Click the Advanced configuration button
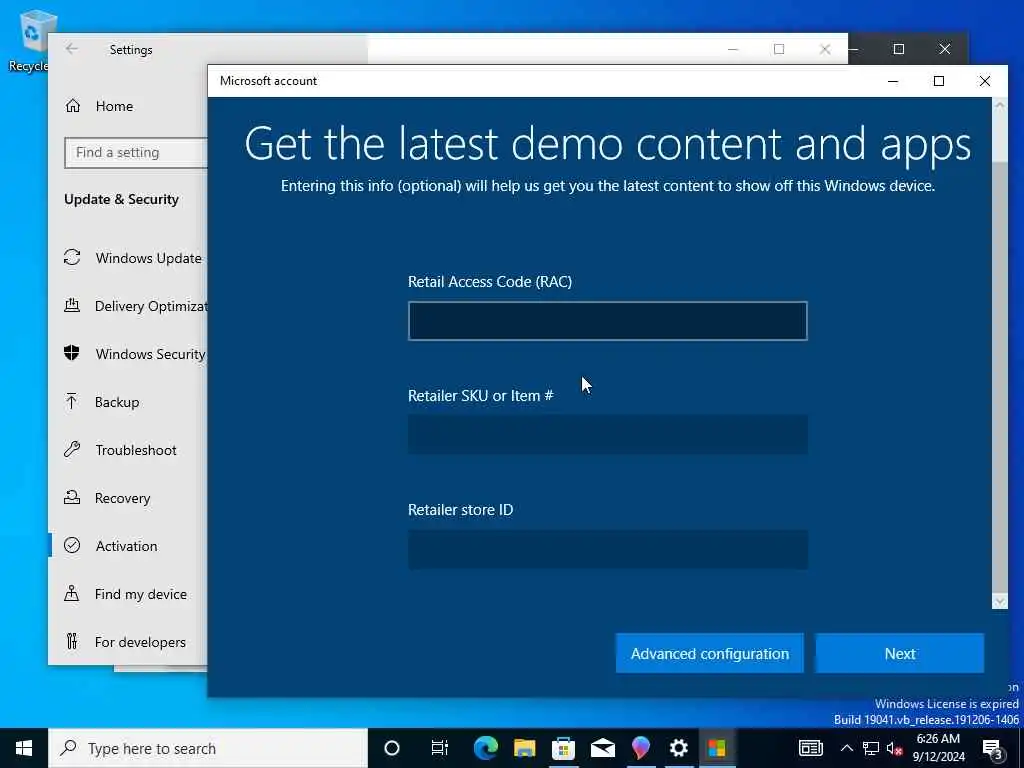The width and height of the screenshot is (1024, 768). coord(710,653)
